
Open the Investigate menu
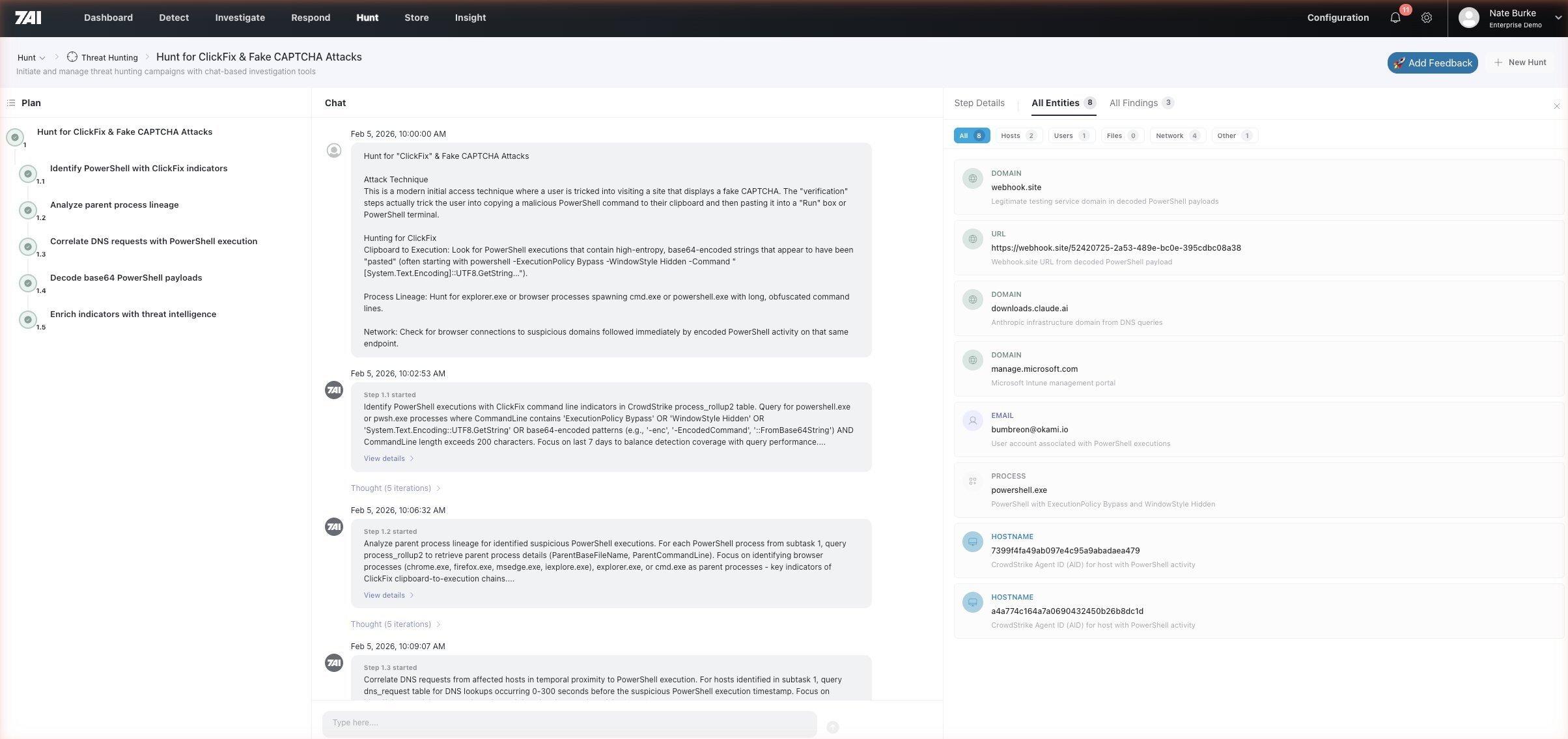[239, 18]
